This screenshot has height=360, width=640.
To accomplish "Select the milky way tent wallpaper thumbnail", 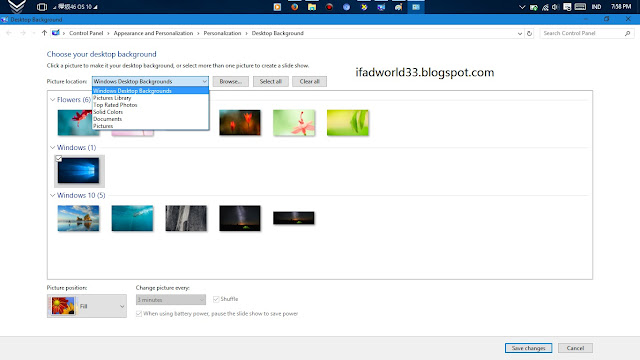I will click(x=240, y=218).
